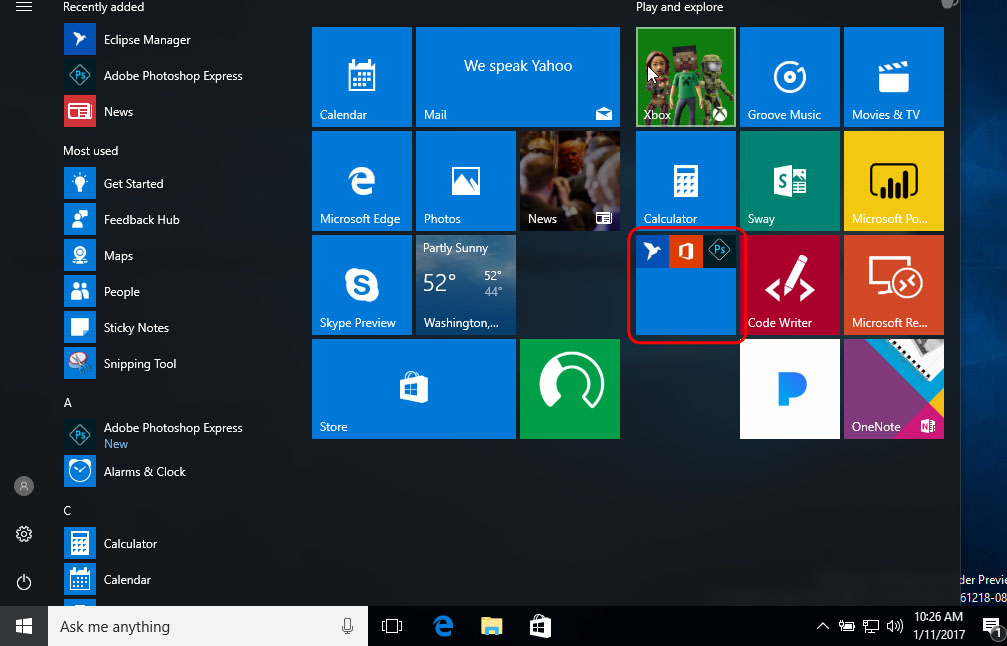Image resolution: width=1007 pixels, height=646 pixels.
Task: Click the Recently added heading
Action: coord(103,7)
